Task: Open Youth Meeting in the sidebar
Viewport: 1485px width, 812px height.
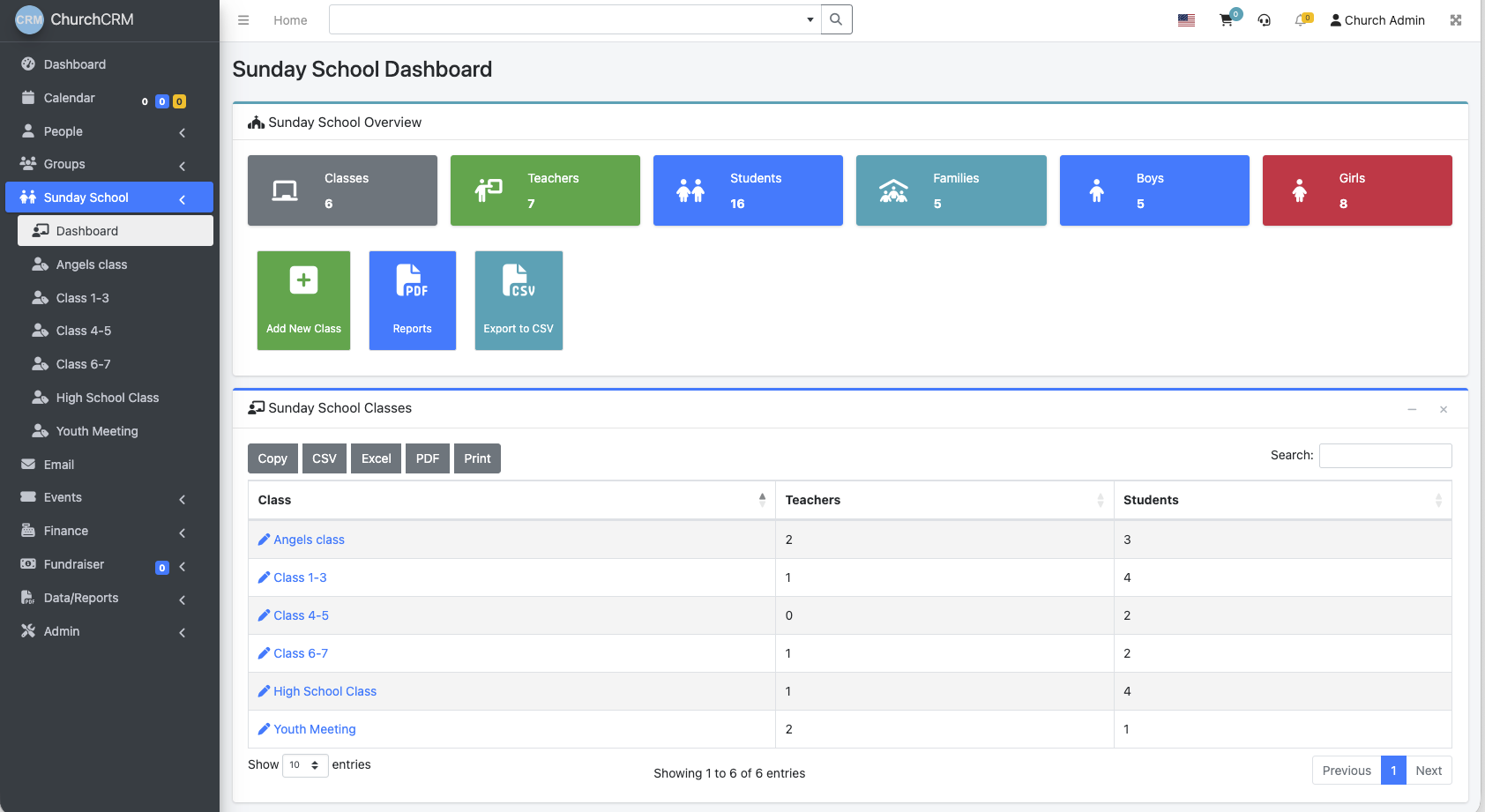Action: (x=97, y=431)
